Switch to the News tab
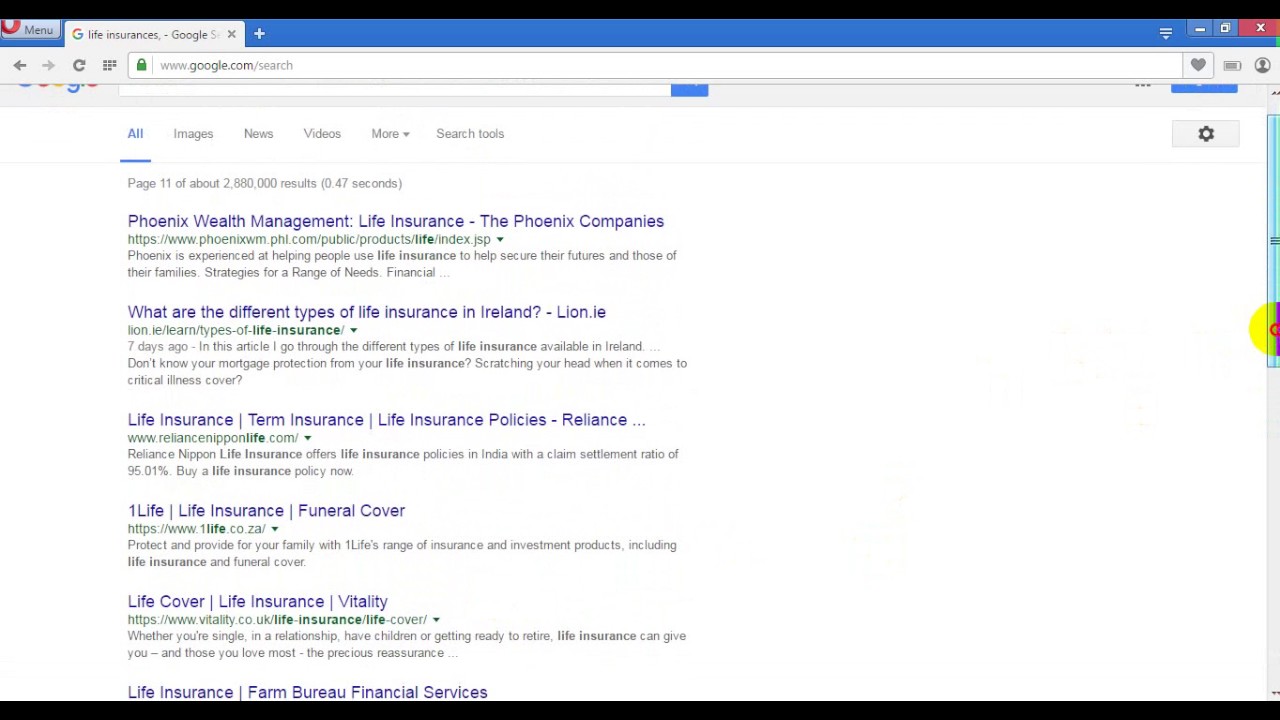The width and height of the screenshot is (1280, 720). coord(258,134)
